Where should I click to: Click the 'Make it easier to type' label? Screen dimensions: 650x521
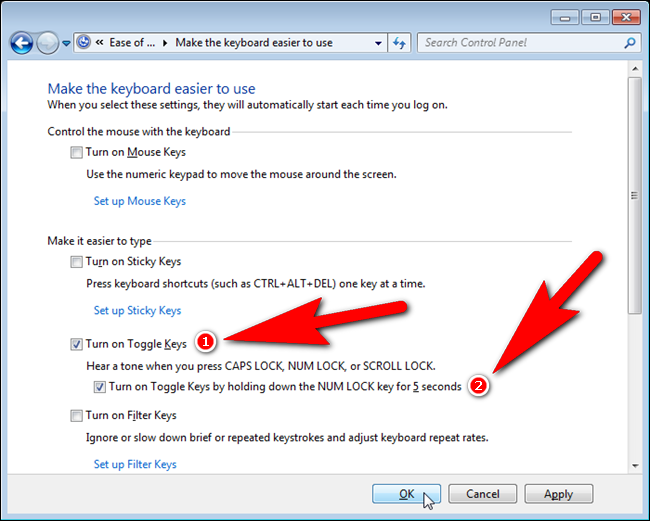[99, 241]
